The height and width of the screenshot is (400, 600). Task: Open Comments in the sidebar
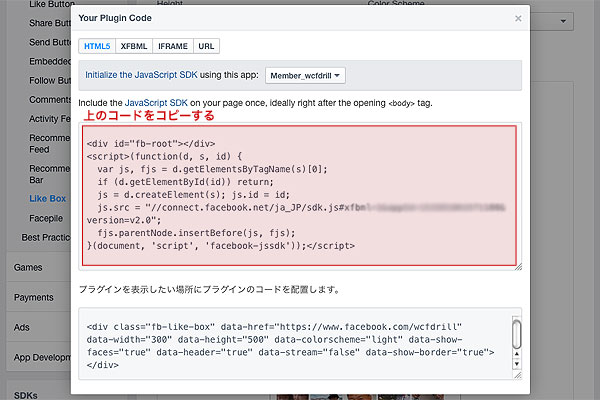50,100
